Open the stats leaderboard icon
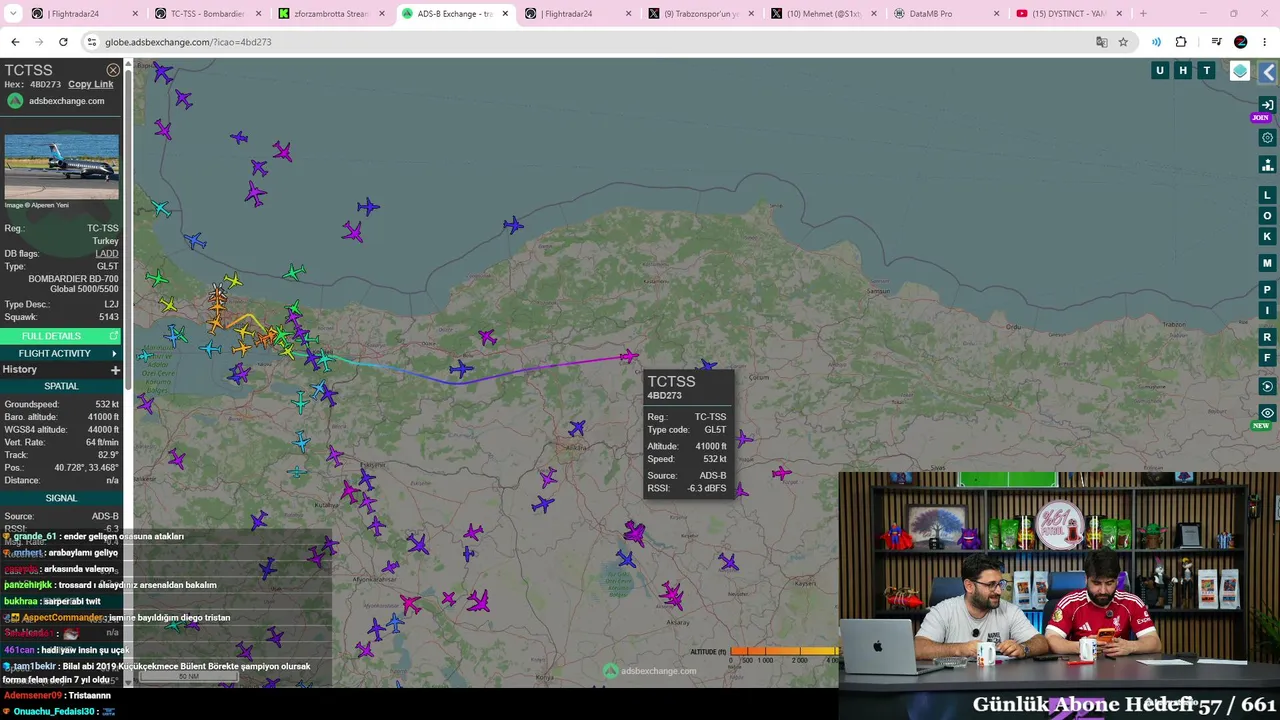Viewport: 1280px width, 720px height. tap(1268, 165)
